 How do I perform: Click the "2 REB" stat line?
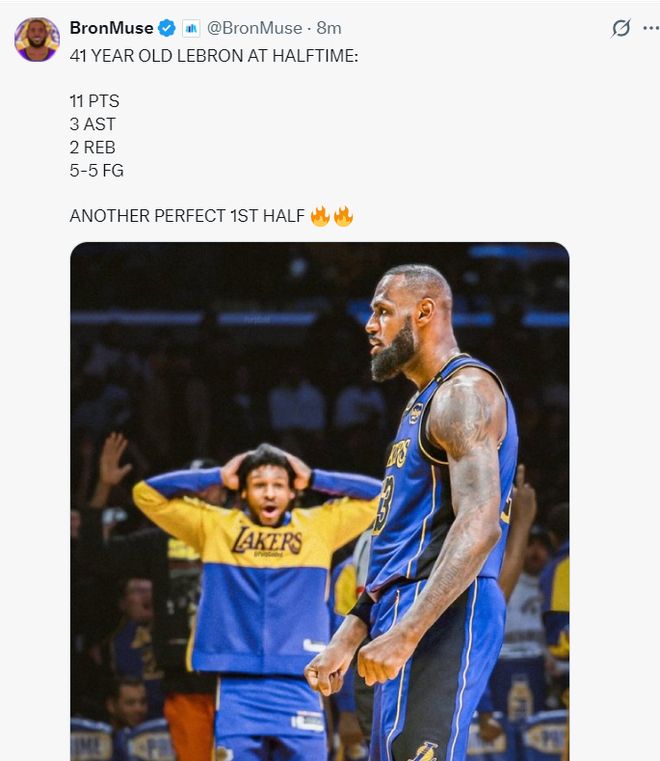(x=92, y=147)
